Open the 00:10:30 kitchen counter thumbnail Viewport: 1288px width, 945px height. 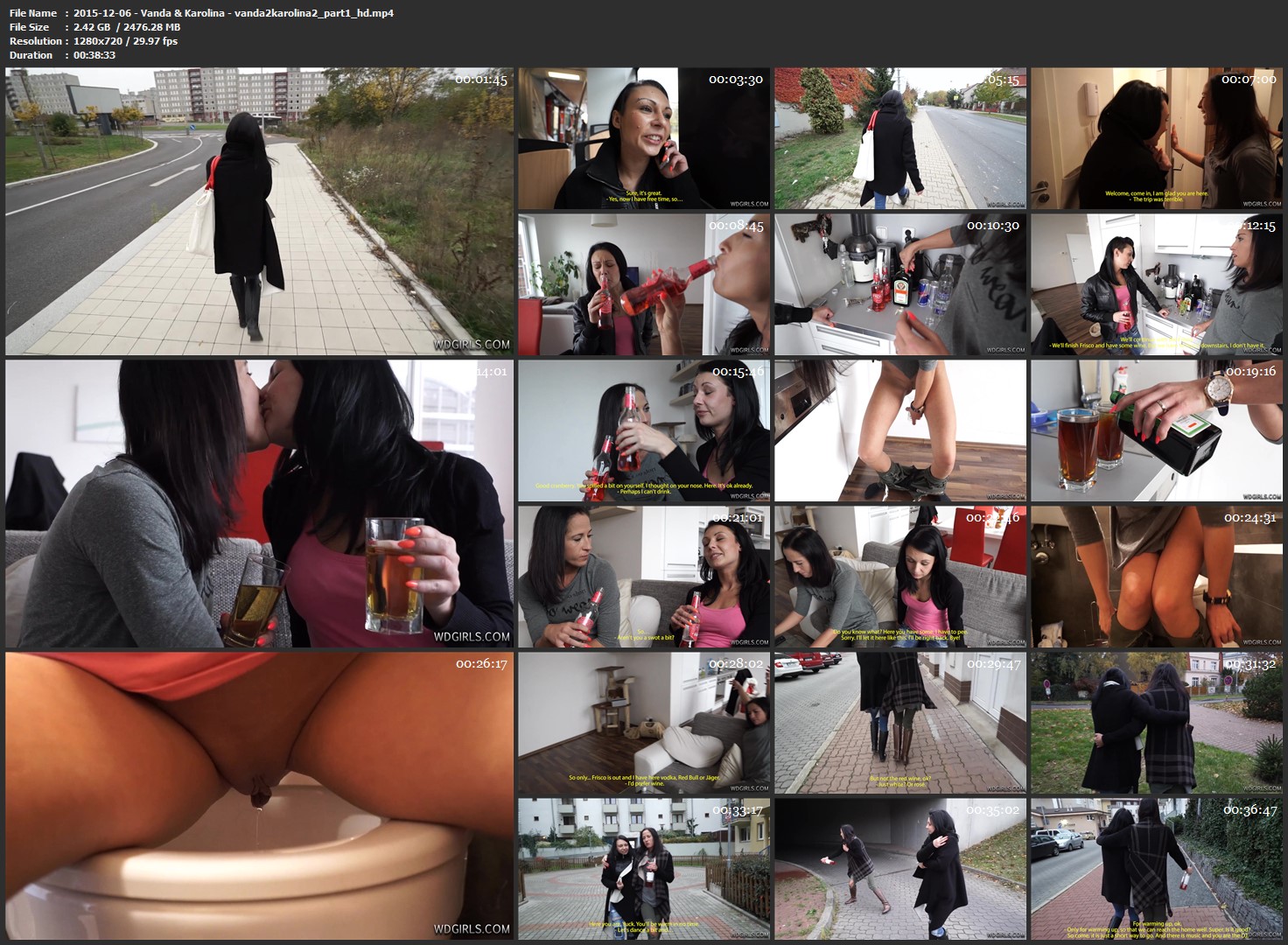[x=899, y=284]
